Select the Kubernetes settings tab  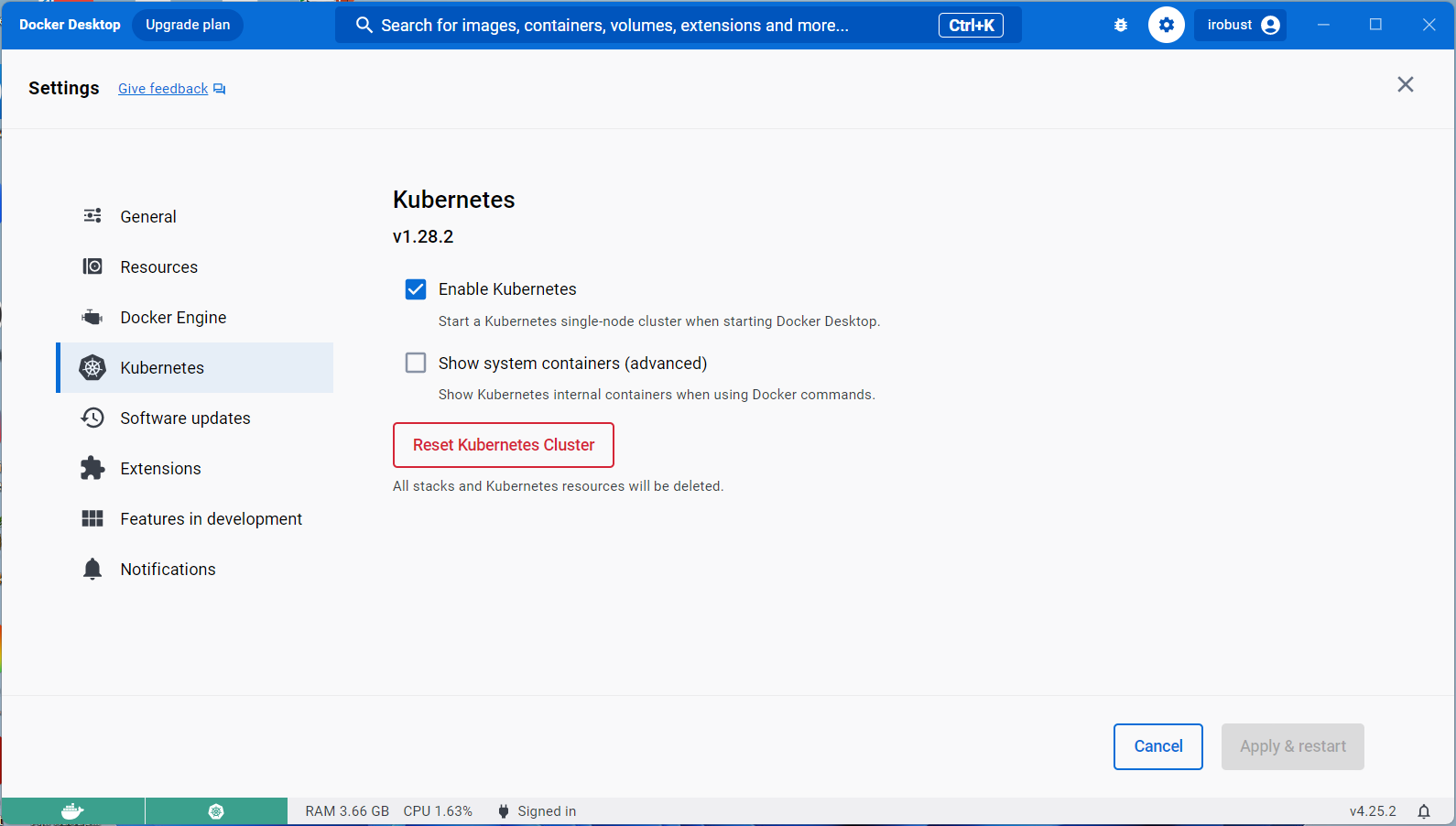click(195, 368)
